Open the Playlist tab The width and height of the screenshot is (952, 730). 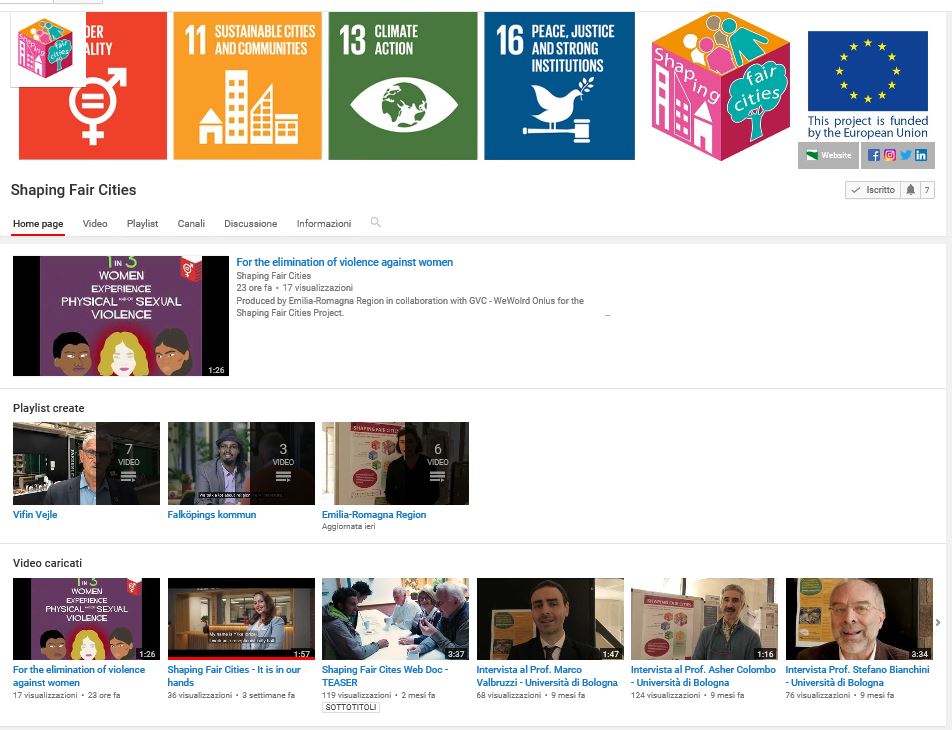[142, 224]
